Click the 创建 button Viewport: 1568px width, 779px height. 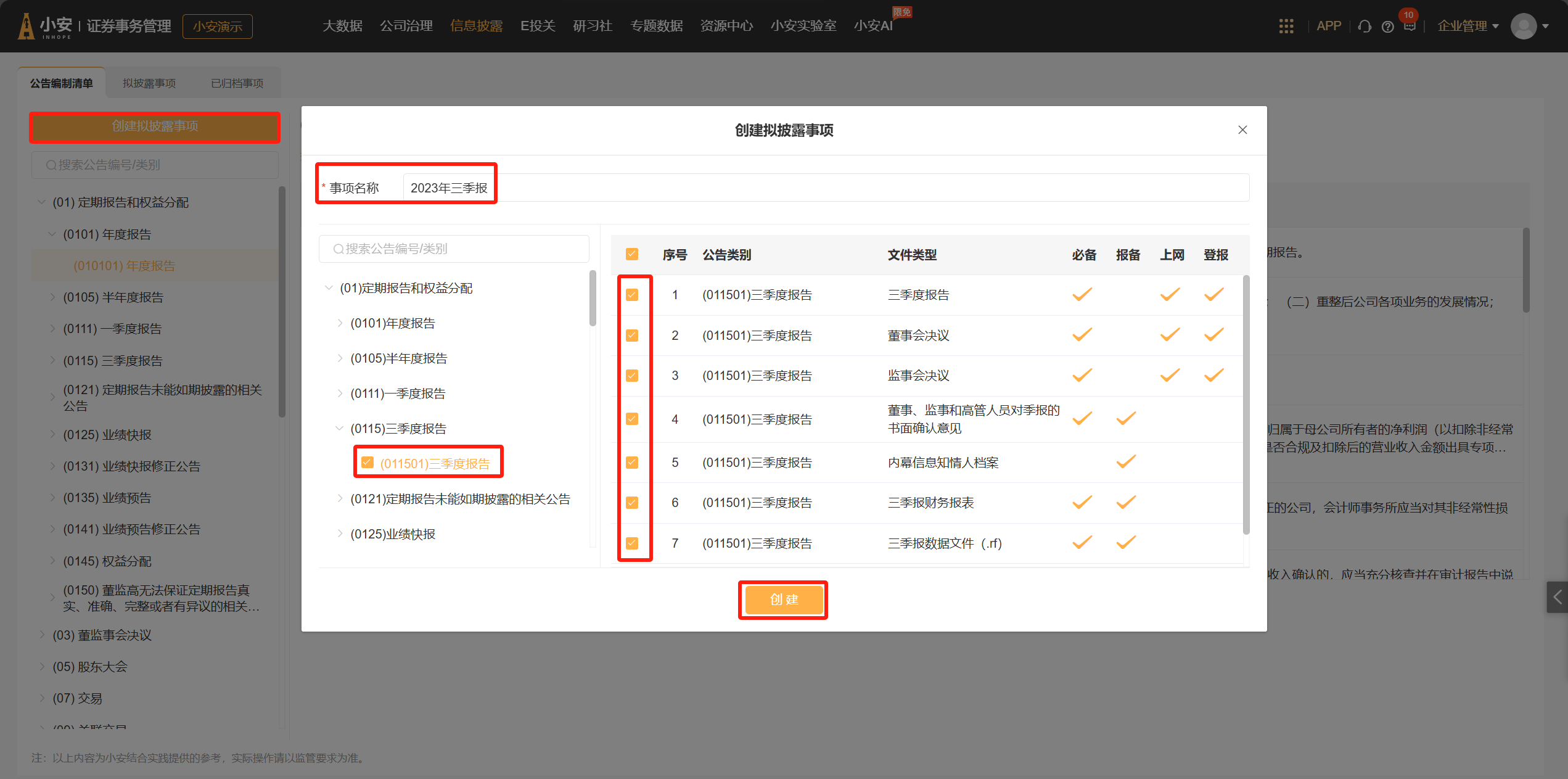pos(783,600)
